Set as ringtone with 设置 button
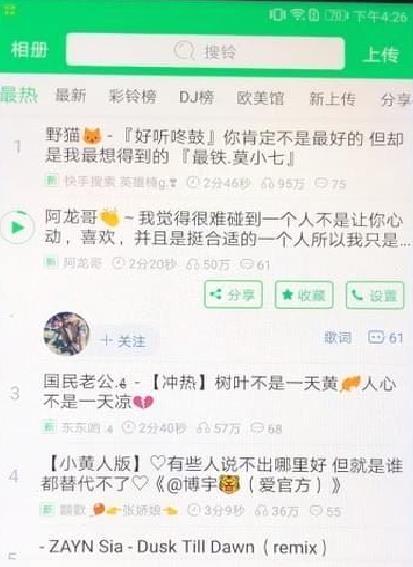413x567 pixels. 375,295
